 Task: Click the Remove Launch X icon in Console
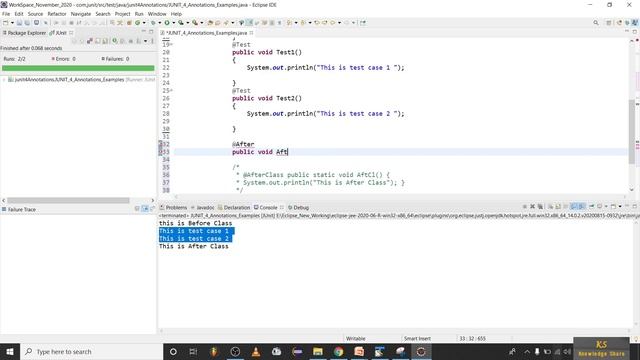pos(532,207)
